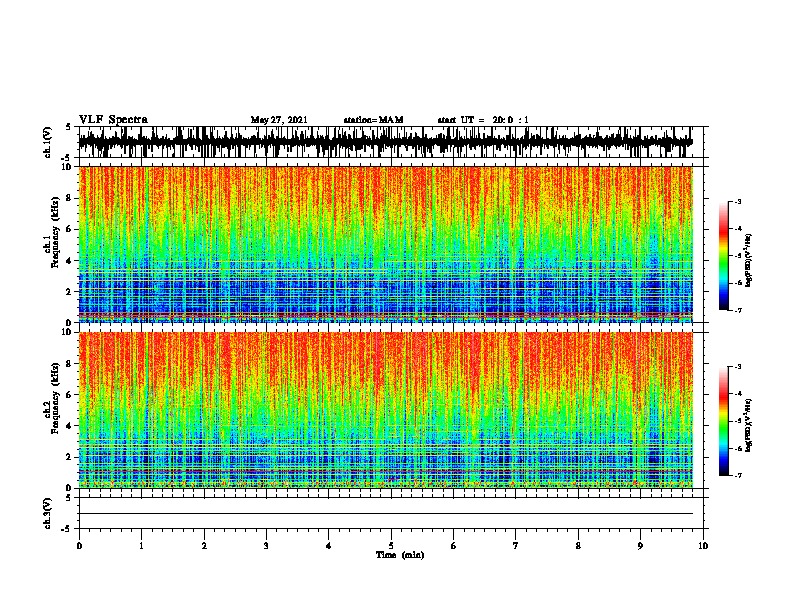Click the "8" minute tick on time axis
Image resolution: width=792 pixels, height=612 pixels.
pyautogui.click(x=578, y=546)
